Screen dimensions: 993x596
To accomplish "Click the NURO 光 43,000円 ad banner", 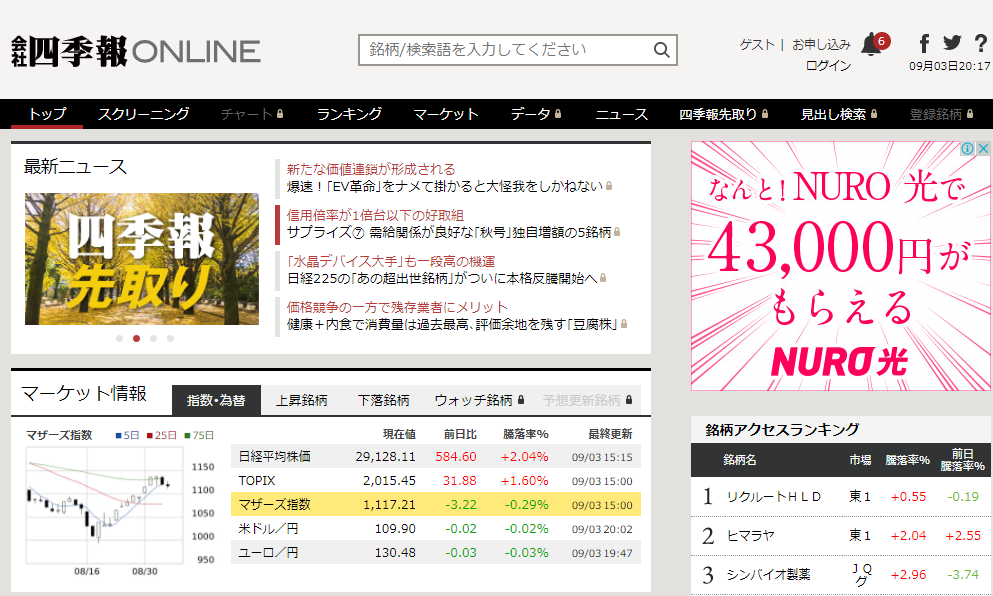I will (841, 266).
